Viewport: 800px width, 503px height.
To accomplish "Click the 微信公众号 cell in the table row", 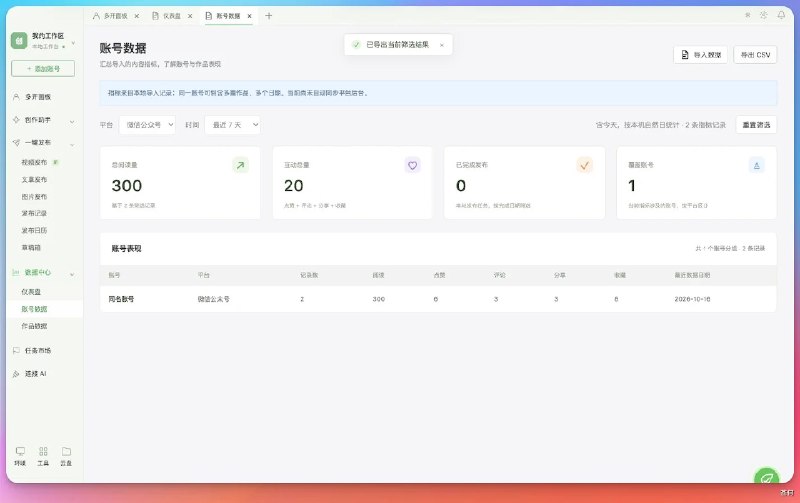I will point(213,299).
